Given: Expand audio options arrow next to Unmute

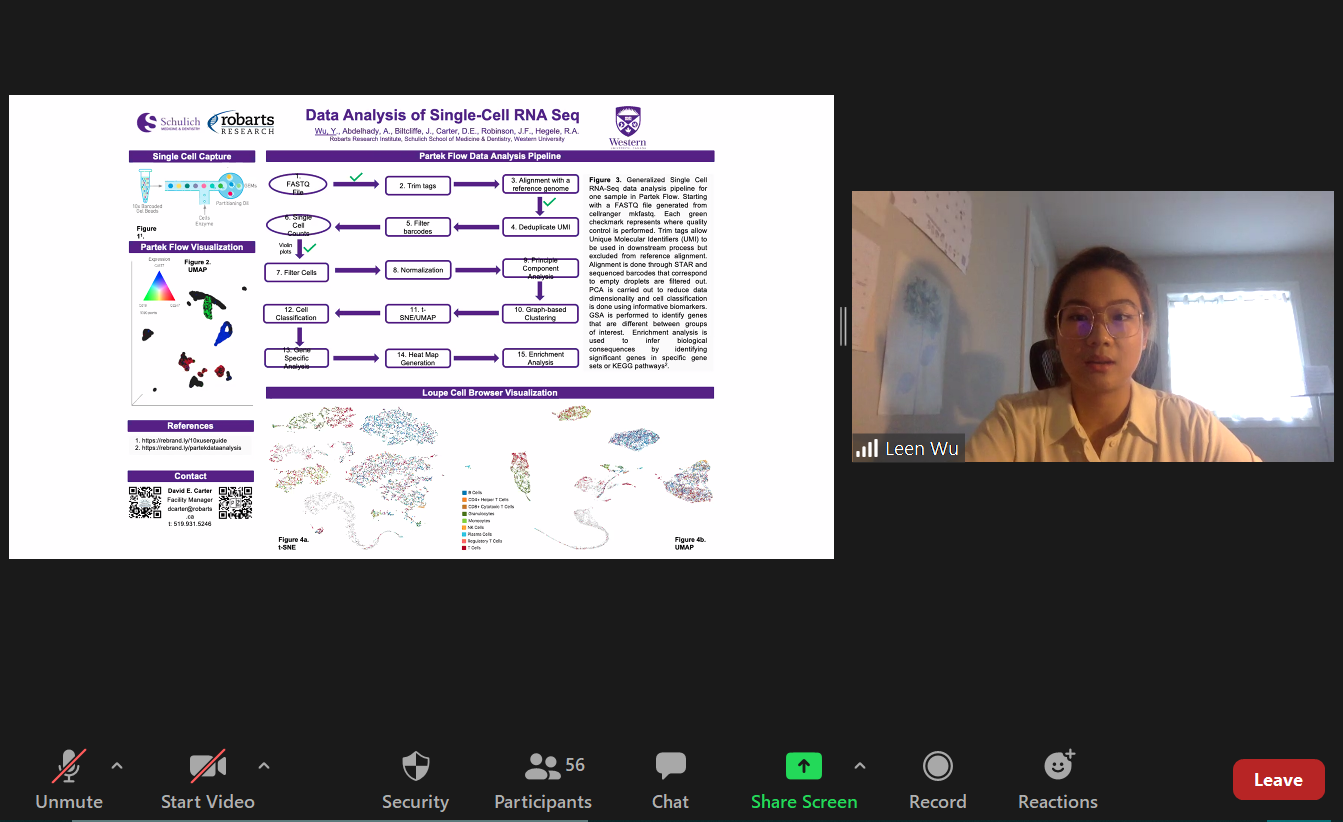Looking at the screenshot, I should (117, 766).
